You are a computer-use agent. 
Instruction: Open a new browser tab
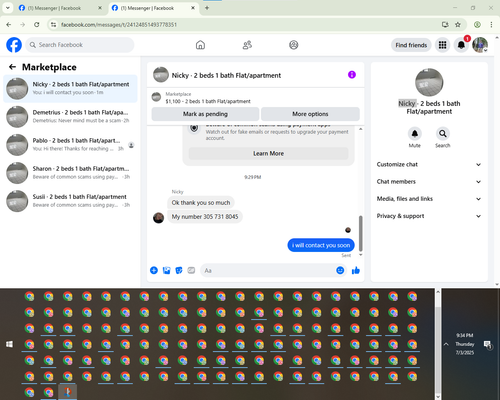(x=207, y=8)
